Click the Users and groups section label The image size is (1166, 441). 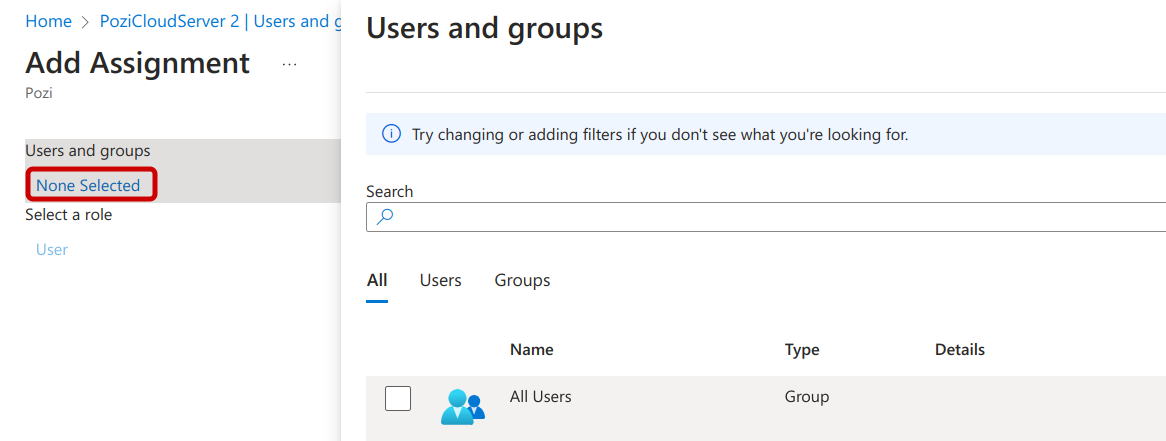click(88, 151)
